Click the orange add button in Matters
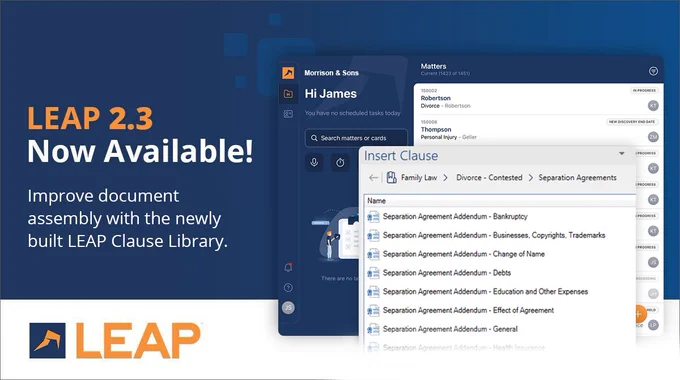This screenshot has width=680, height=380. pyautogui.click(x=640, y=313)
